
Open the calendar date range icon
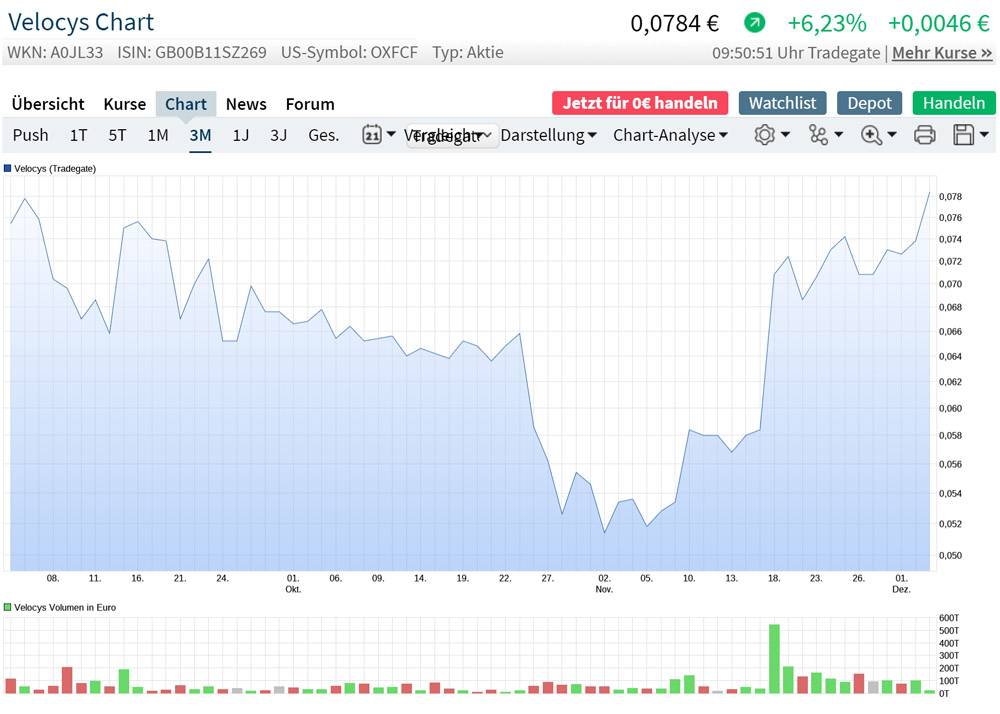click(372, 135)
